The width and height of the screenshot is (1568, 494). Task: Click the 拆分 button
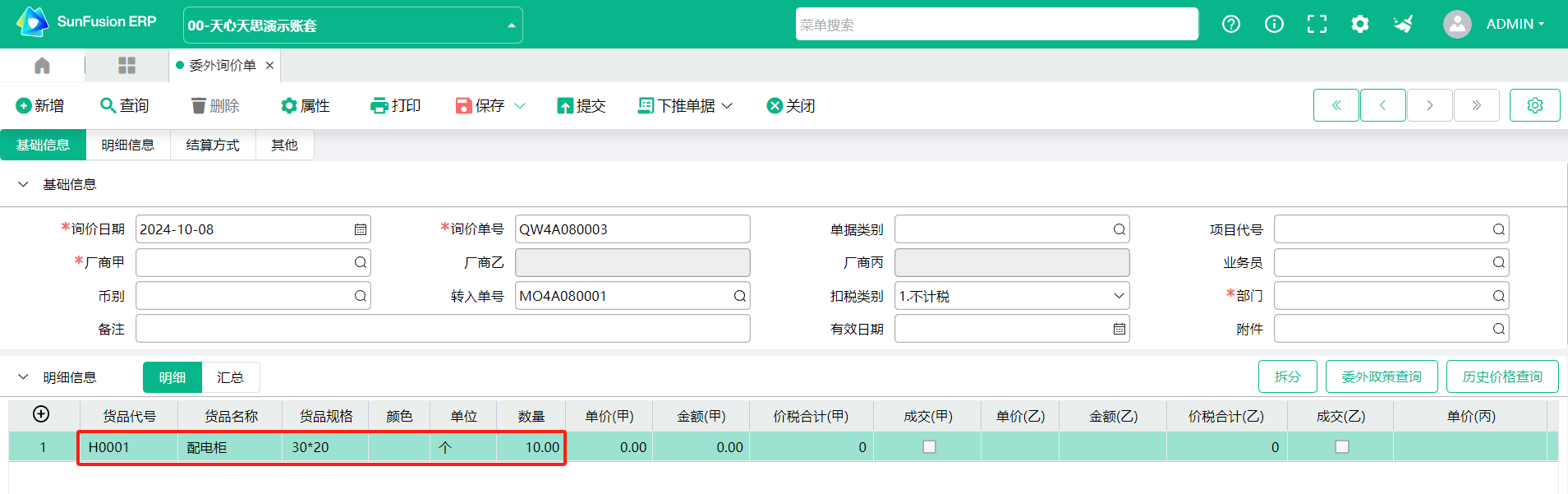click(x=1287, y=376)
